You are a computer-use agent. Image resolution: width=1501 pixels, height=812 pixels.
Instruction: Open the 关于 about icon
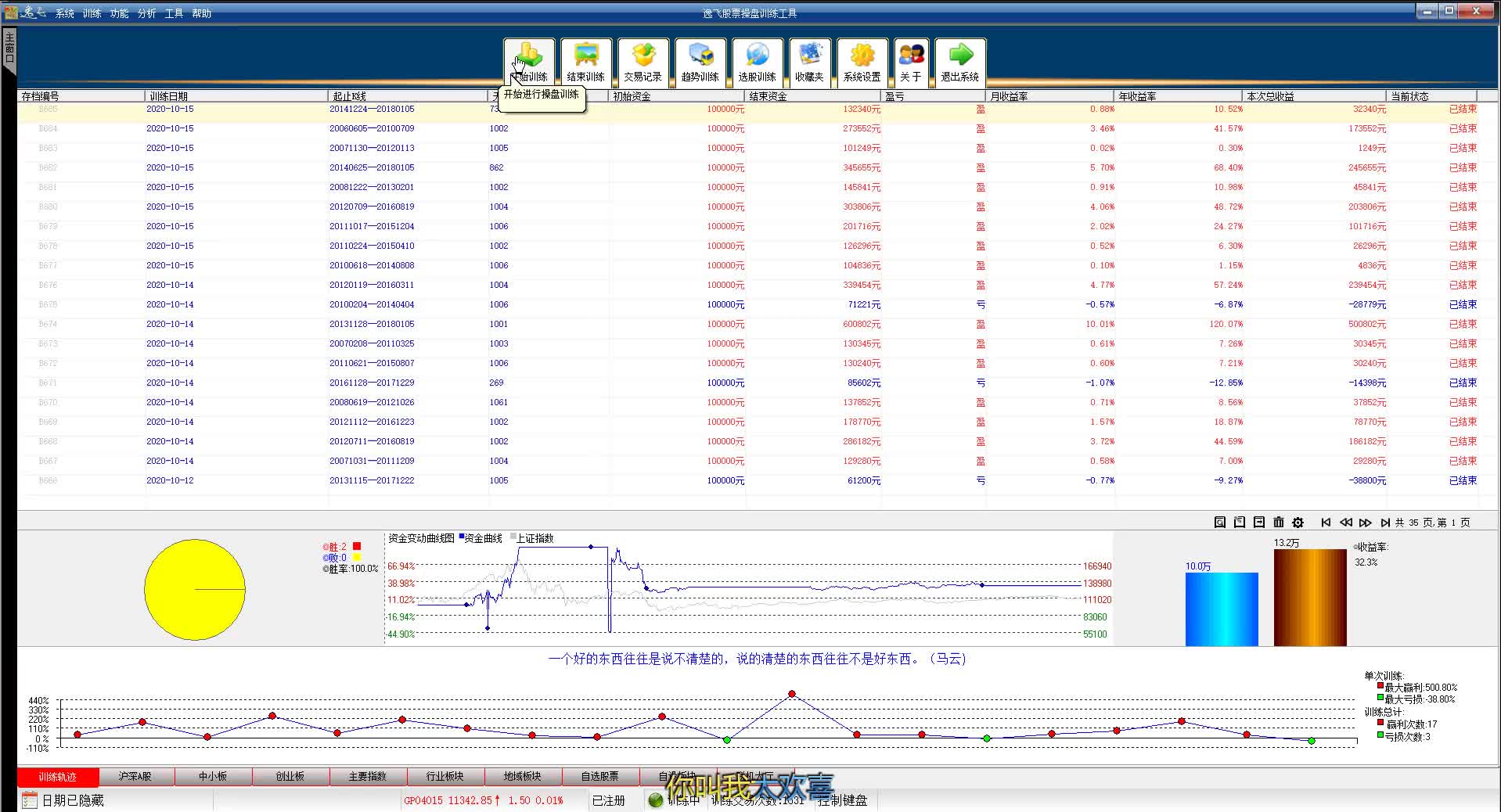[x=911, y=62]
